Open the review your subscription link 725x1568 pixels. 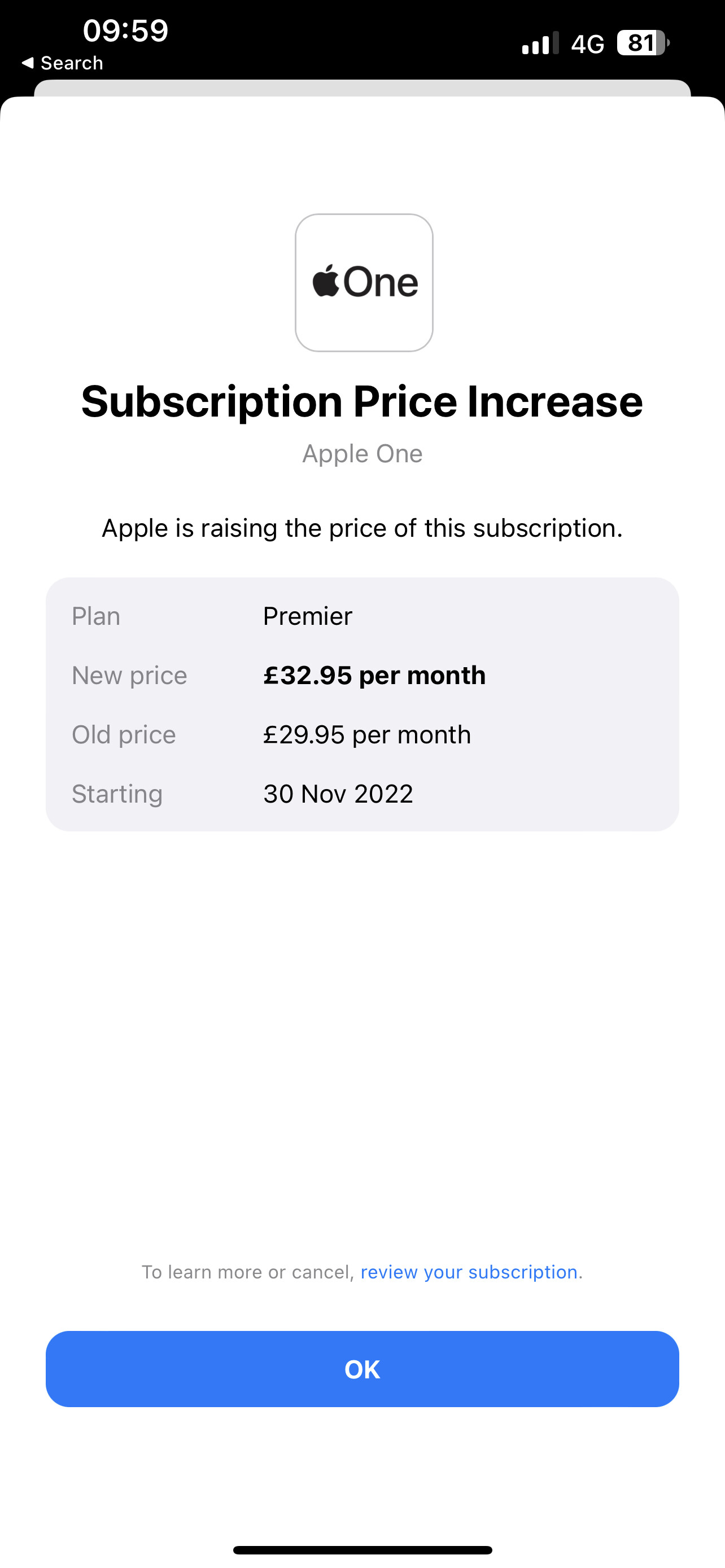point(469,1272)
